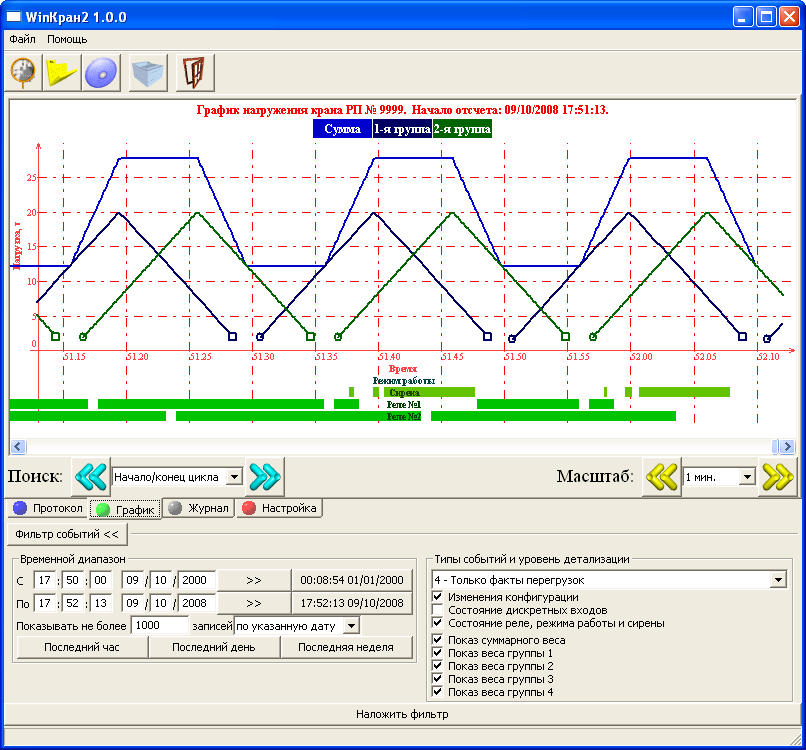This screenshot has height=750, width=806.
Task: Open the Файл menu
Action: point(22,39)
